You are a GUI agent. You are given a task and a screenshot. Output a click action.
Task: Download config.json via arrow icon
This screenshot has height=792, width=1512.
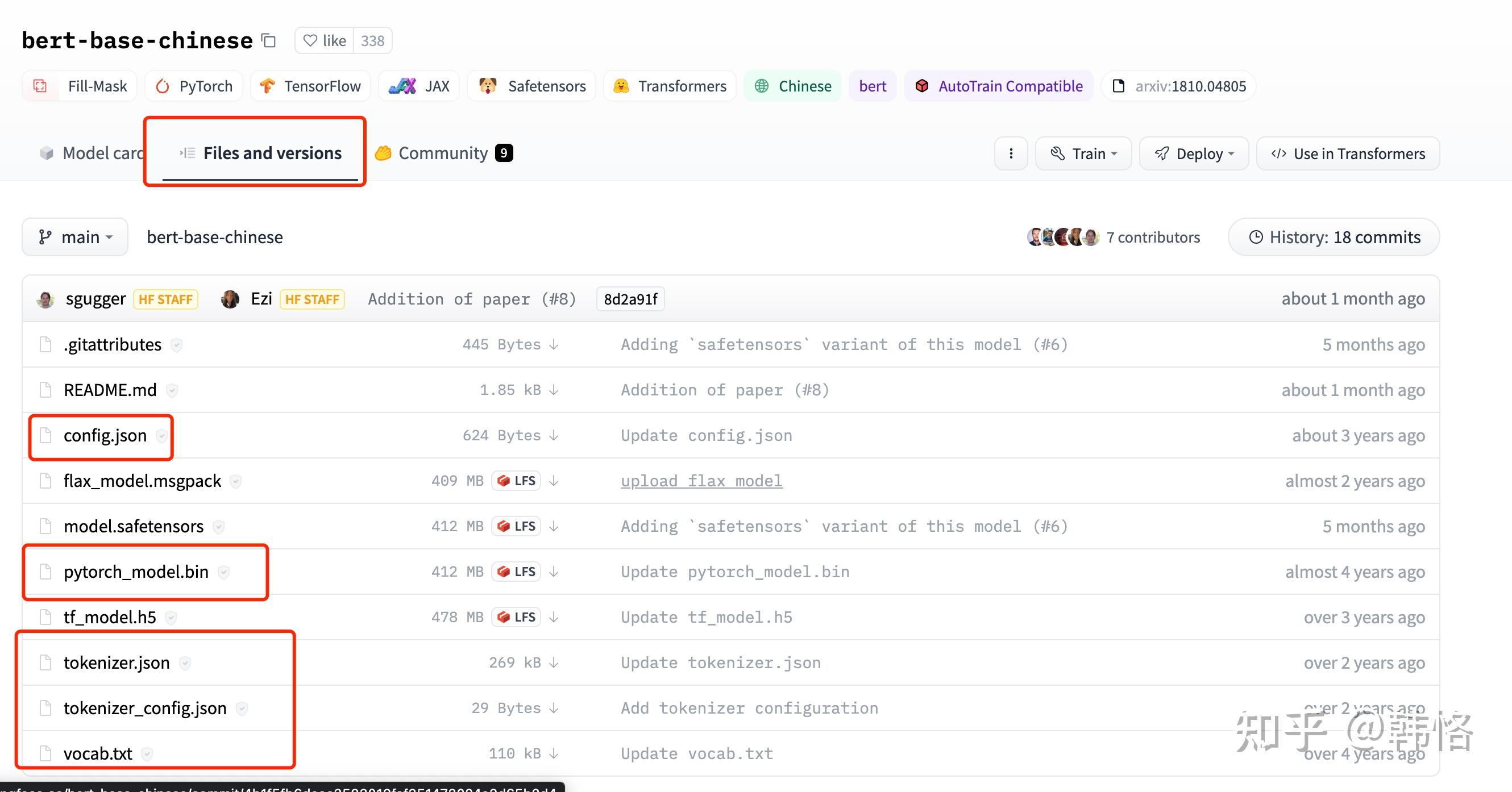554,436
